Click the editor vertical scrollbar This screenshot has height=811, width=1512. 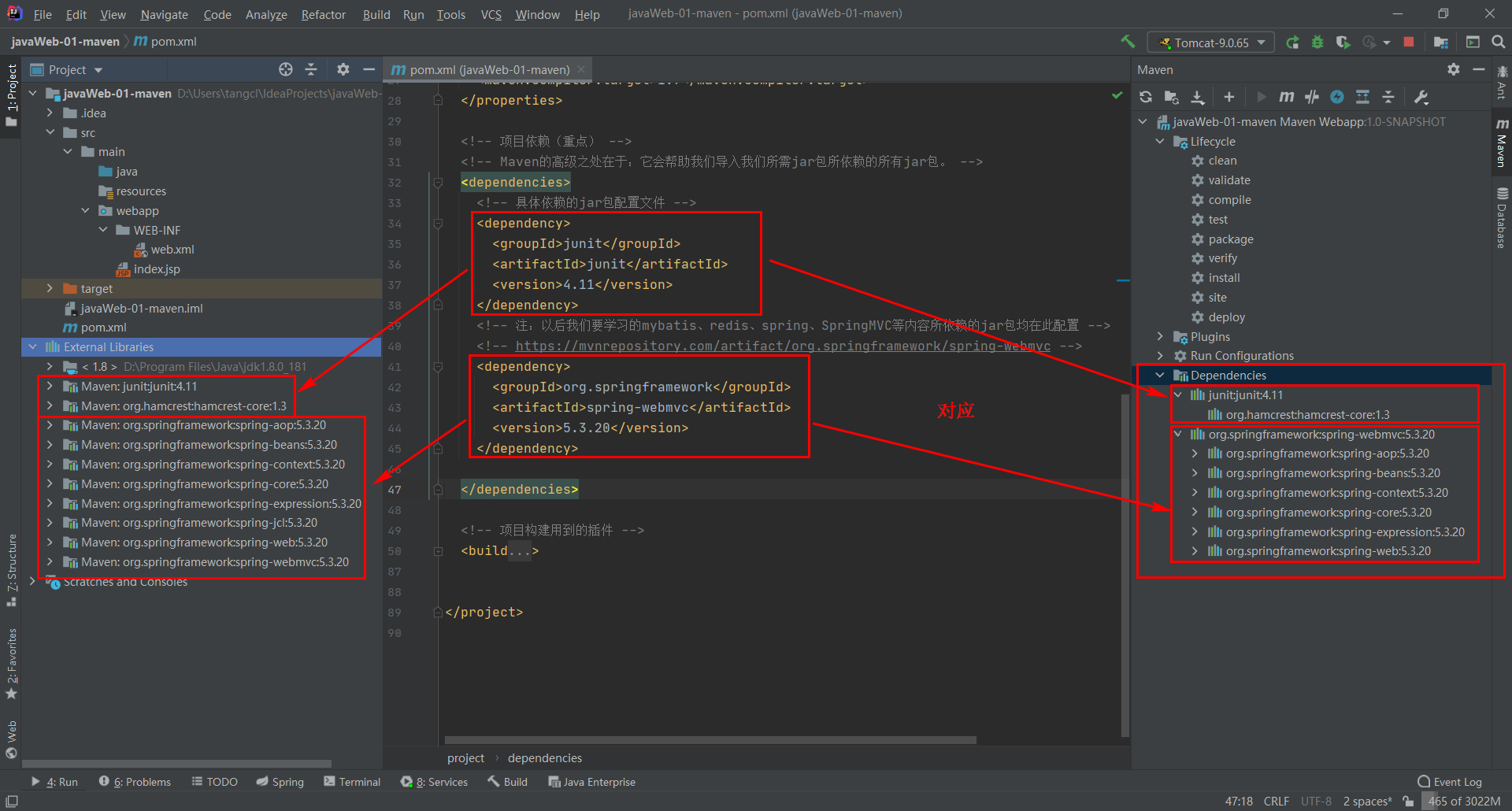coord(1125,564)
